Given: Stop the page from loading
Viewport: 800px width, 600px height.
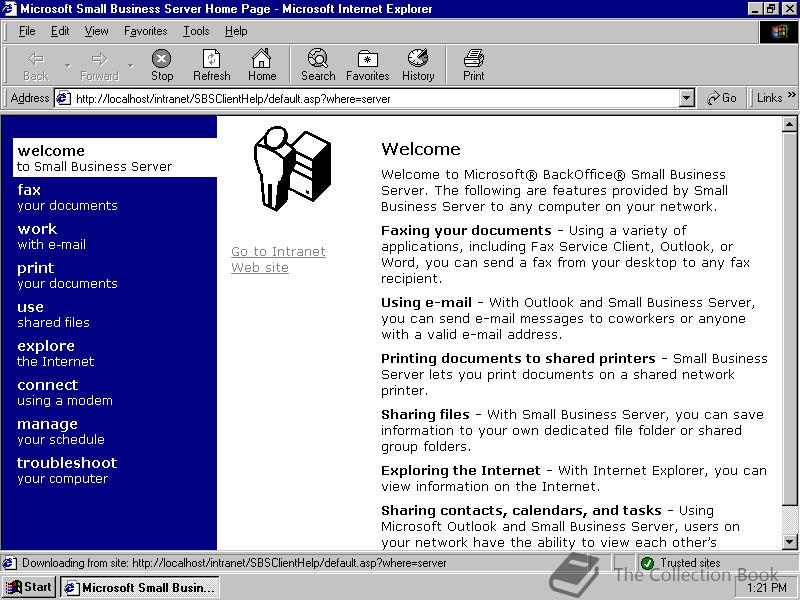Looking at the screenshot, I should pos(162,65).
